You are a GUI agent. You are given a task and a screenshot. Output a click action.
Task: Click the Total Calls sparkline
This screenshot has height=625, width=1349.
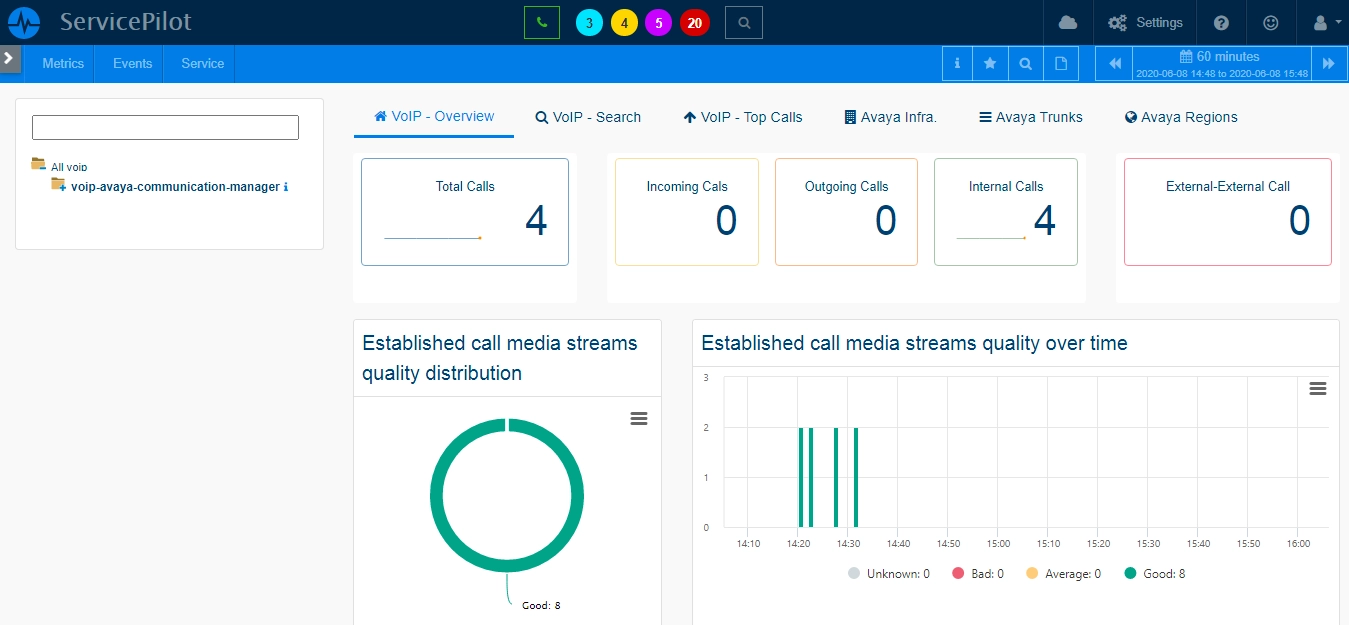[x=433, y=238]
